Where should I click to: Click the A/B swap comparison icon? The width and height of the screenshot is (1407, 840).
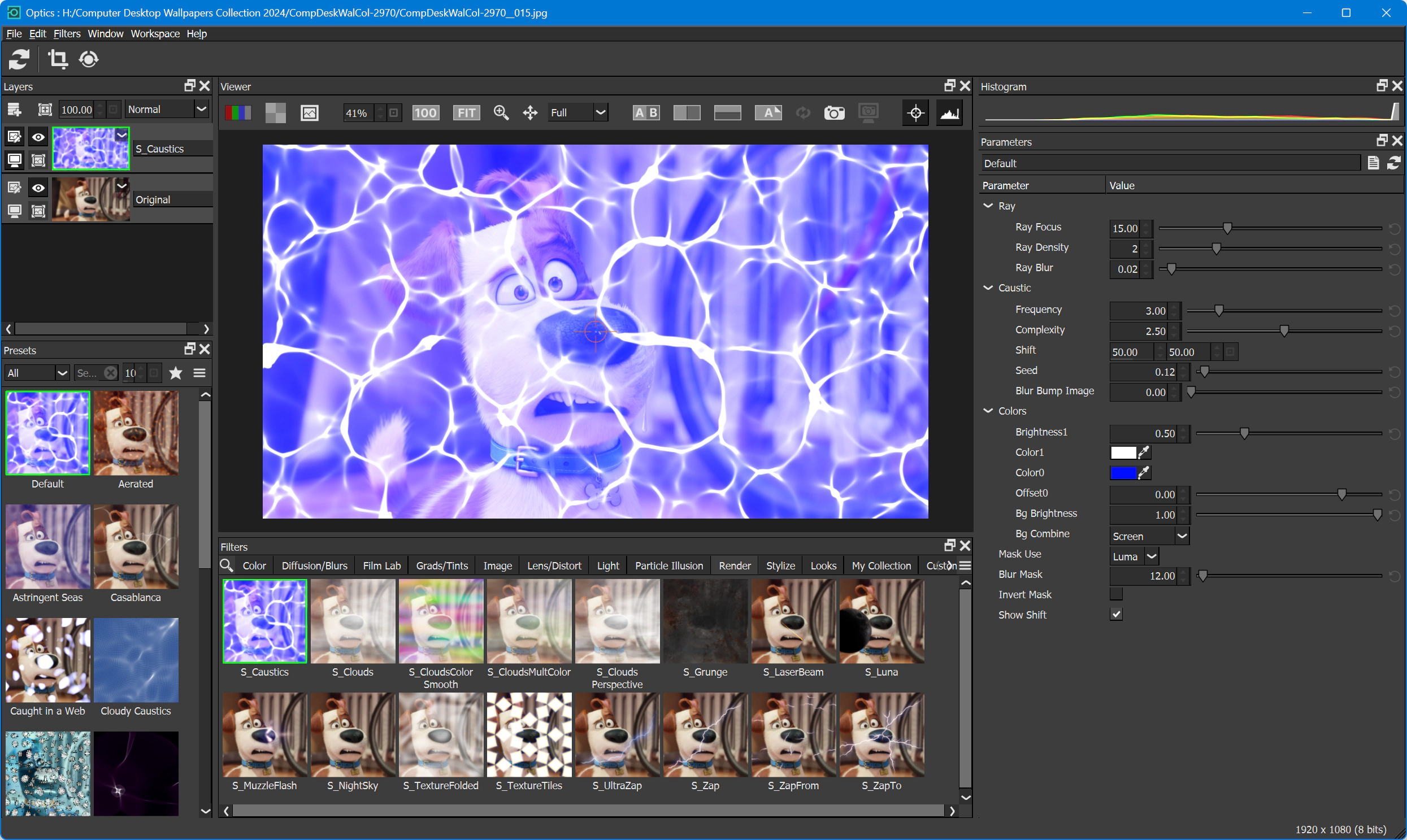(x=768, y=112)
